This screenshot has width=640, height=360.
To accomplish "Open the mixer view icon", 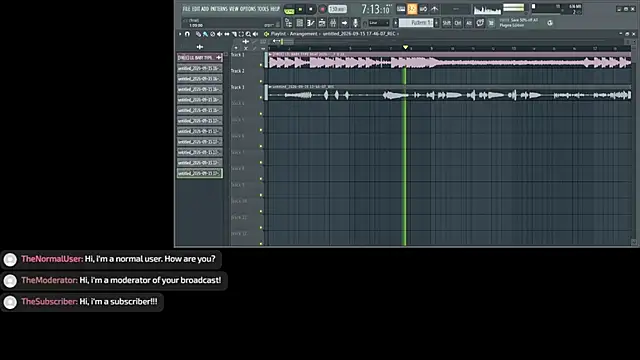I will click(333, 23).
